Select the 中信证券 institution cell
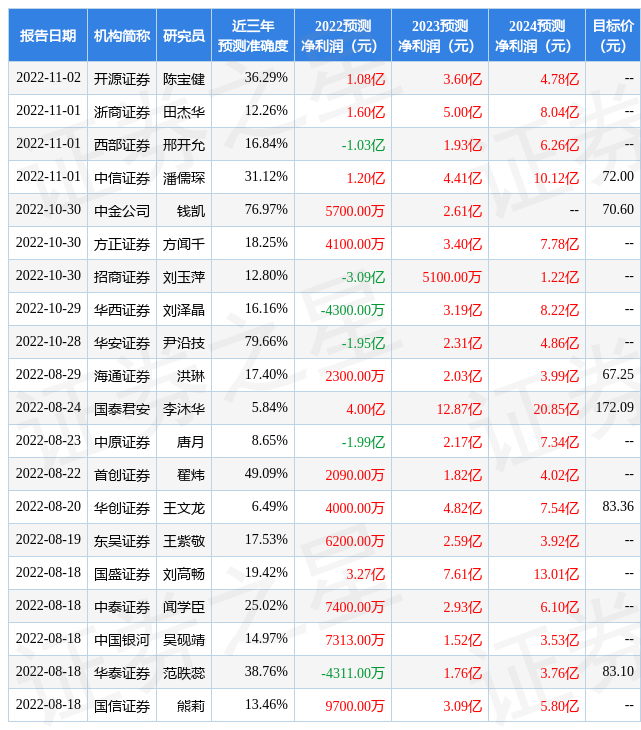The image size is (641, 730). tap(122, 178)
